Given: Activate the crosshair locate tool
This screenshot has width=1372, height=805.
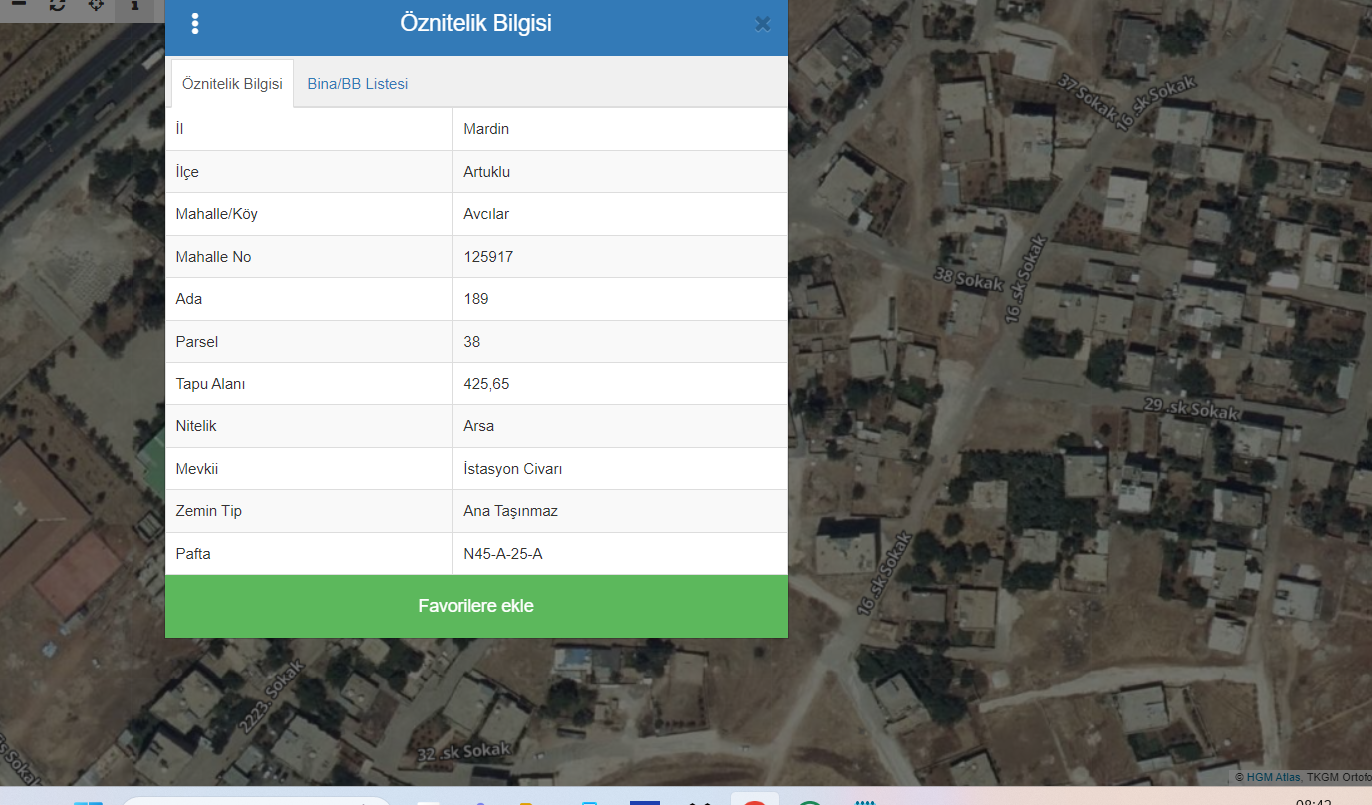Looking at the screenshot, I should pyautogui.click(x=96, y=5).
